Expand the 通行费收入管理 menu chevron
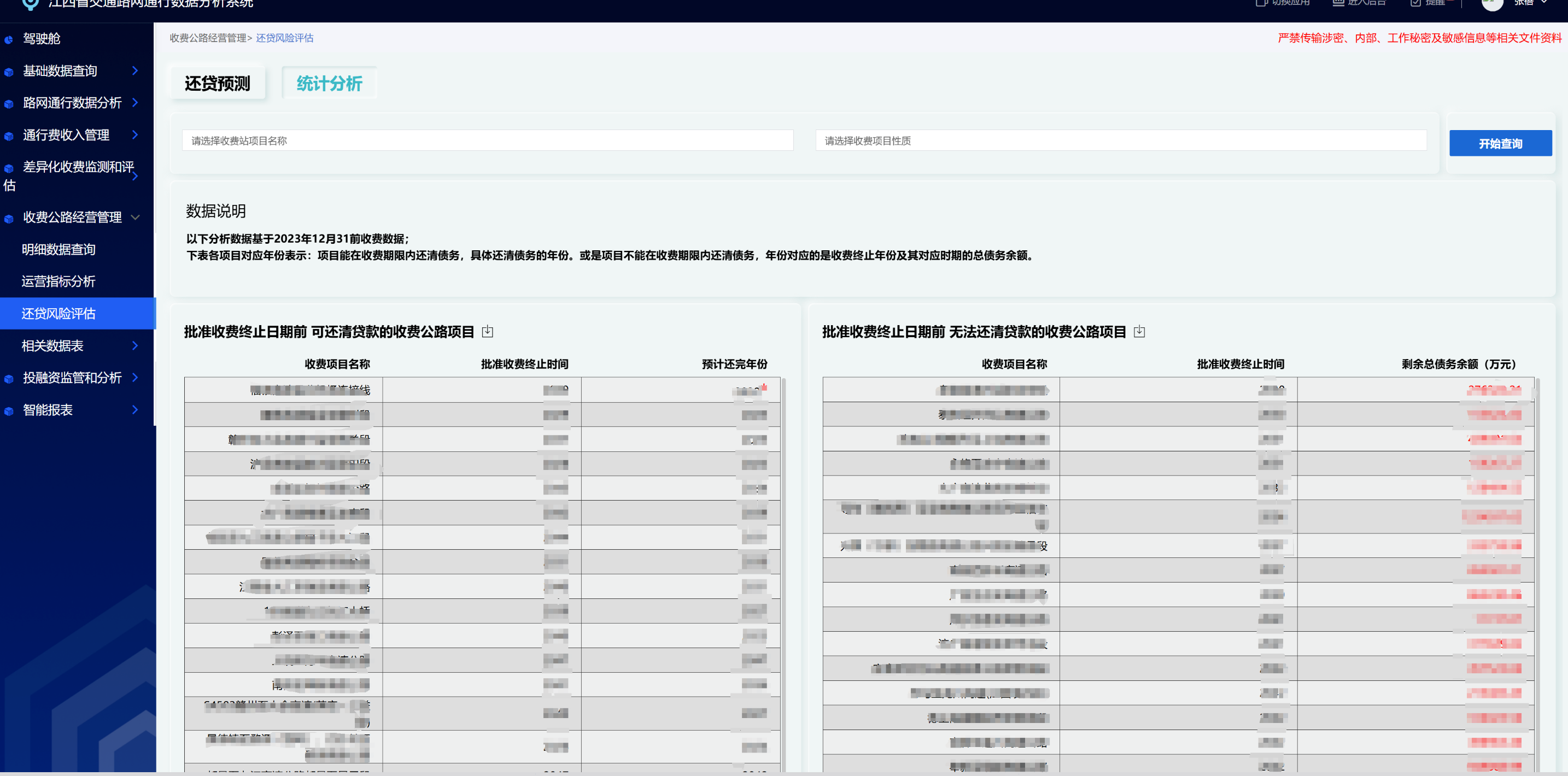Viewport: 1568px width, 776px height. (135, 134)
